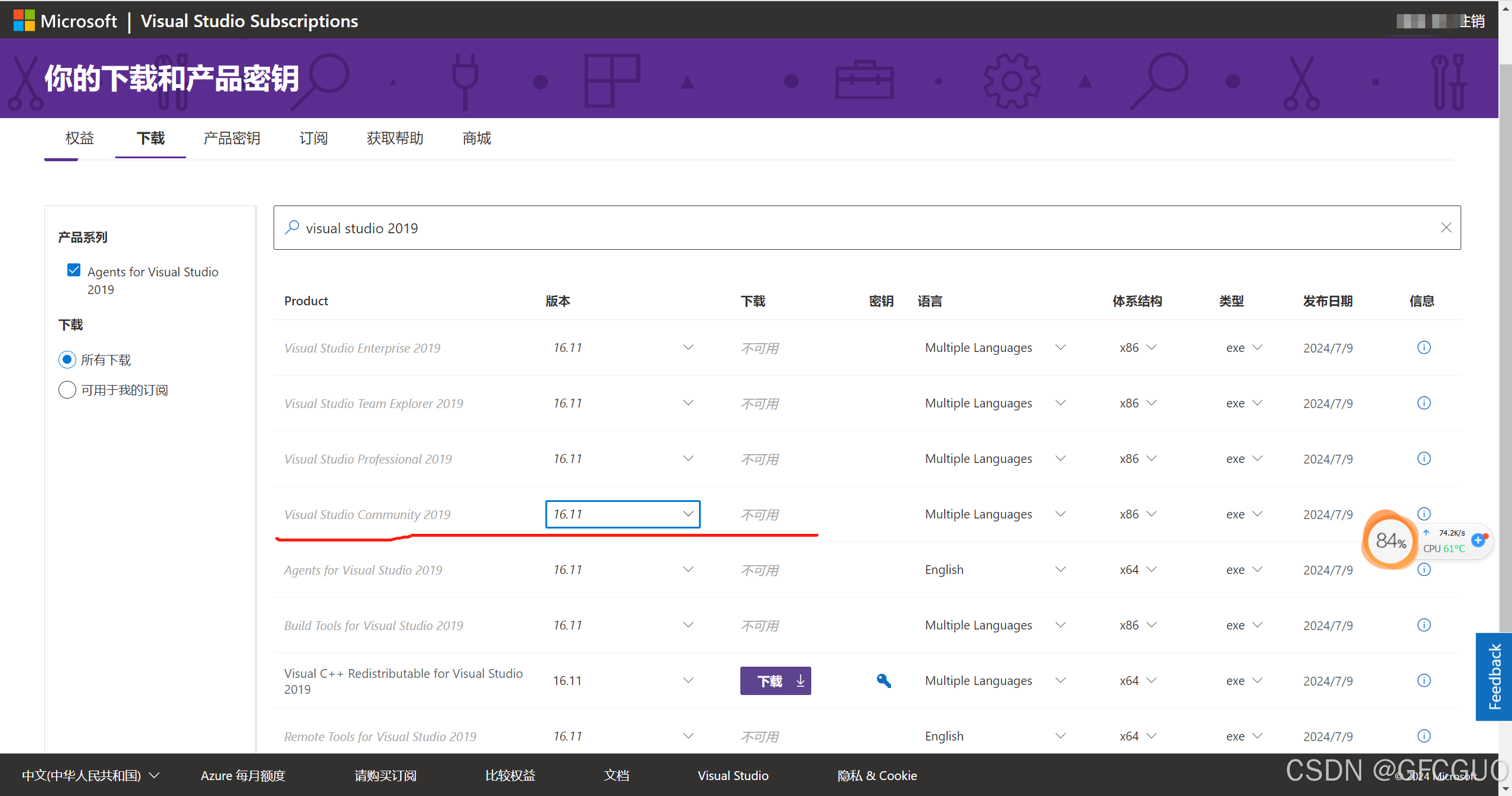
Task: Click the 84% circular usage indicator
Action: pos(1390,540)
